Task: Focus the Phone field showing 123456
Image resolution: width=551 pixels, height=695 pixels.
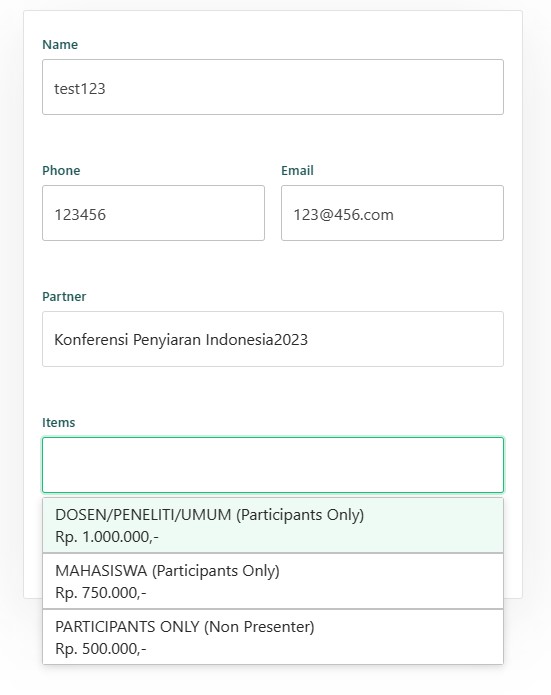Action: click(153, 213)
